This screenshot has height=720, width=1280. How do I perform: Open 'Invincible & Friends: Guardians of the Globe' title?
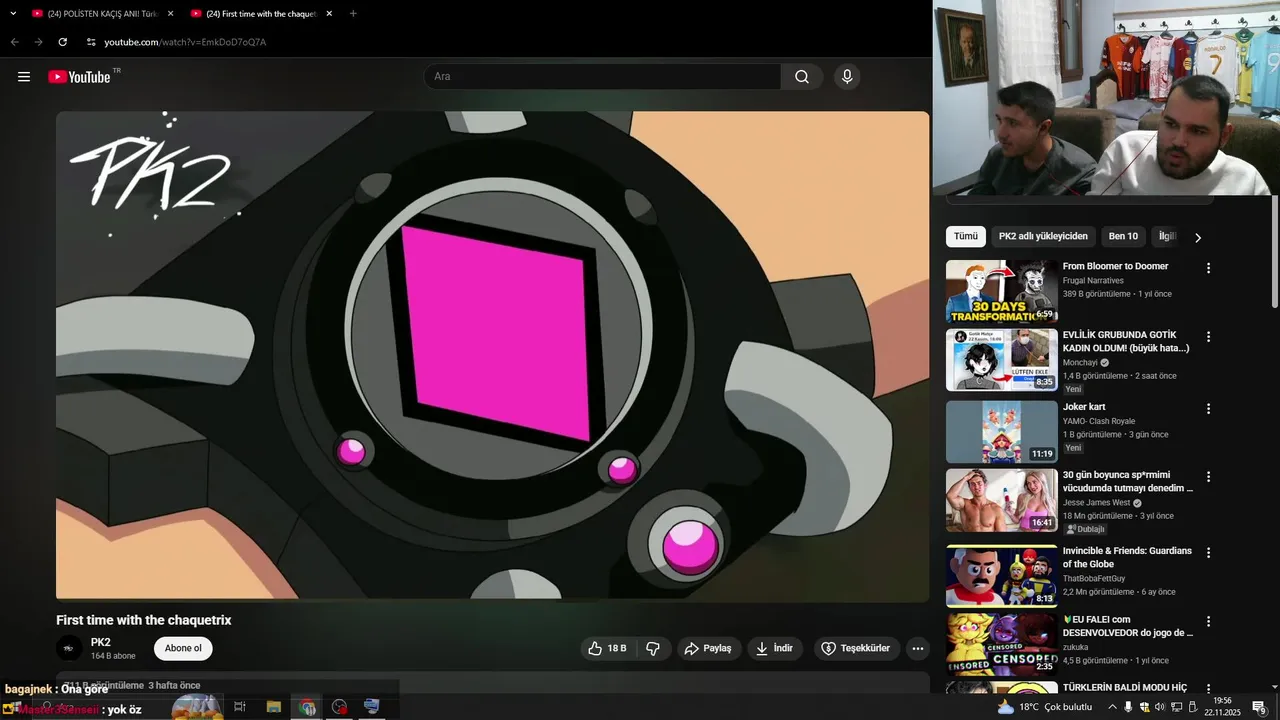tap(1127, 557)
